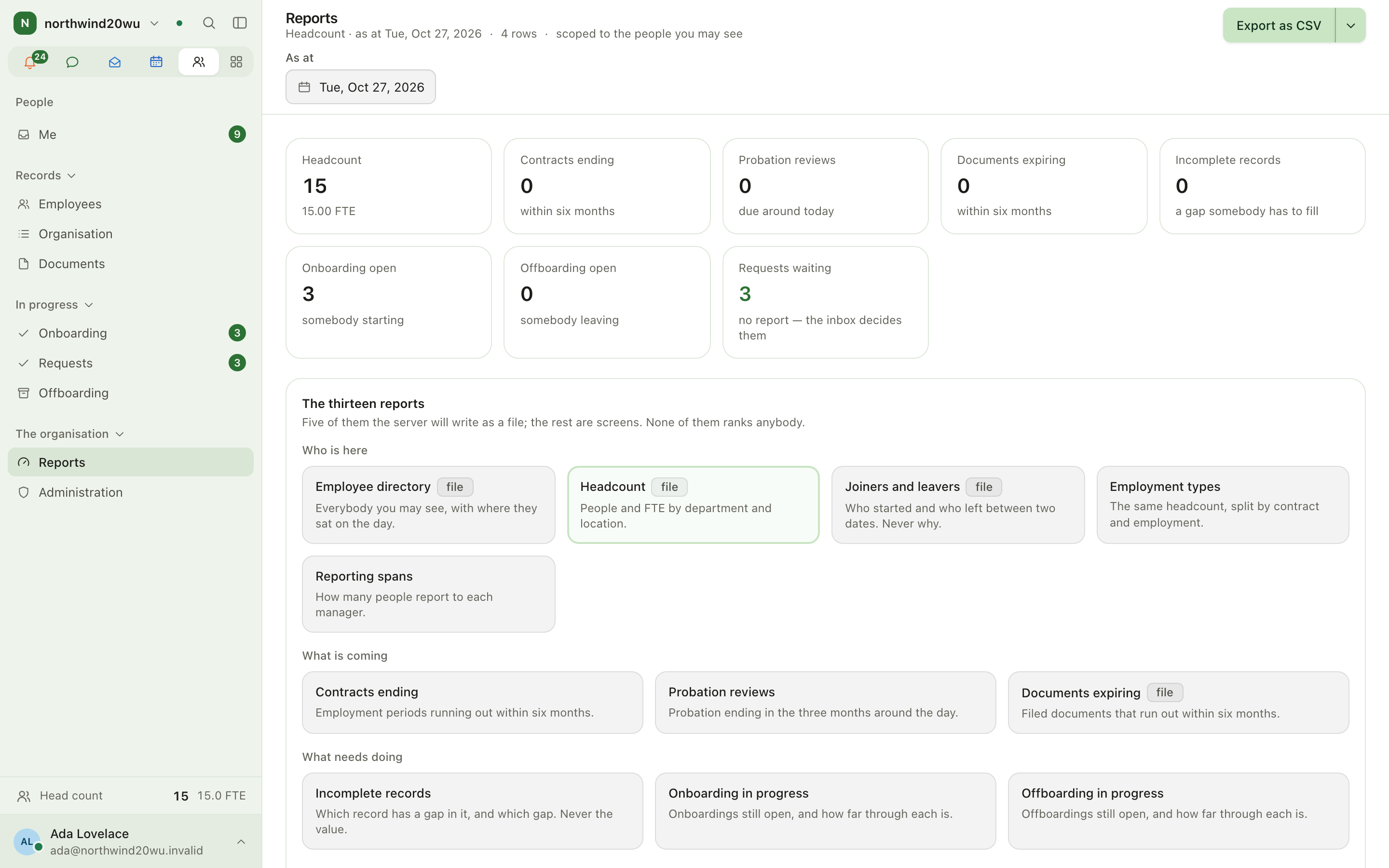Open notifications bell with 24 badge
The width and height of the screenshot is (1389, 868).
tap(30, 61)
